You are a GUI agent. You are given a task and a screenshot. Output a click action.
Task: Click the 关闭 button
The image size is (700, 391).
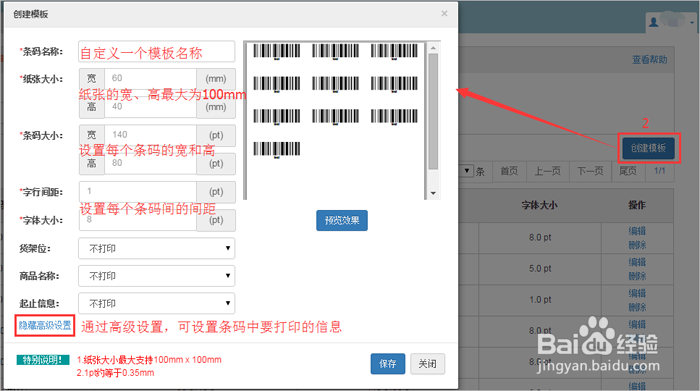(427, 364)
